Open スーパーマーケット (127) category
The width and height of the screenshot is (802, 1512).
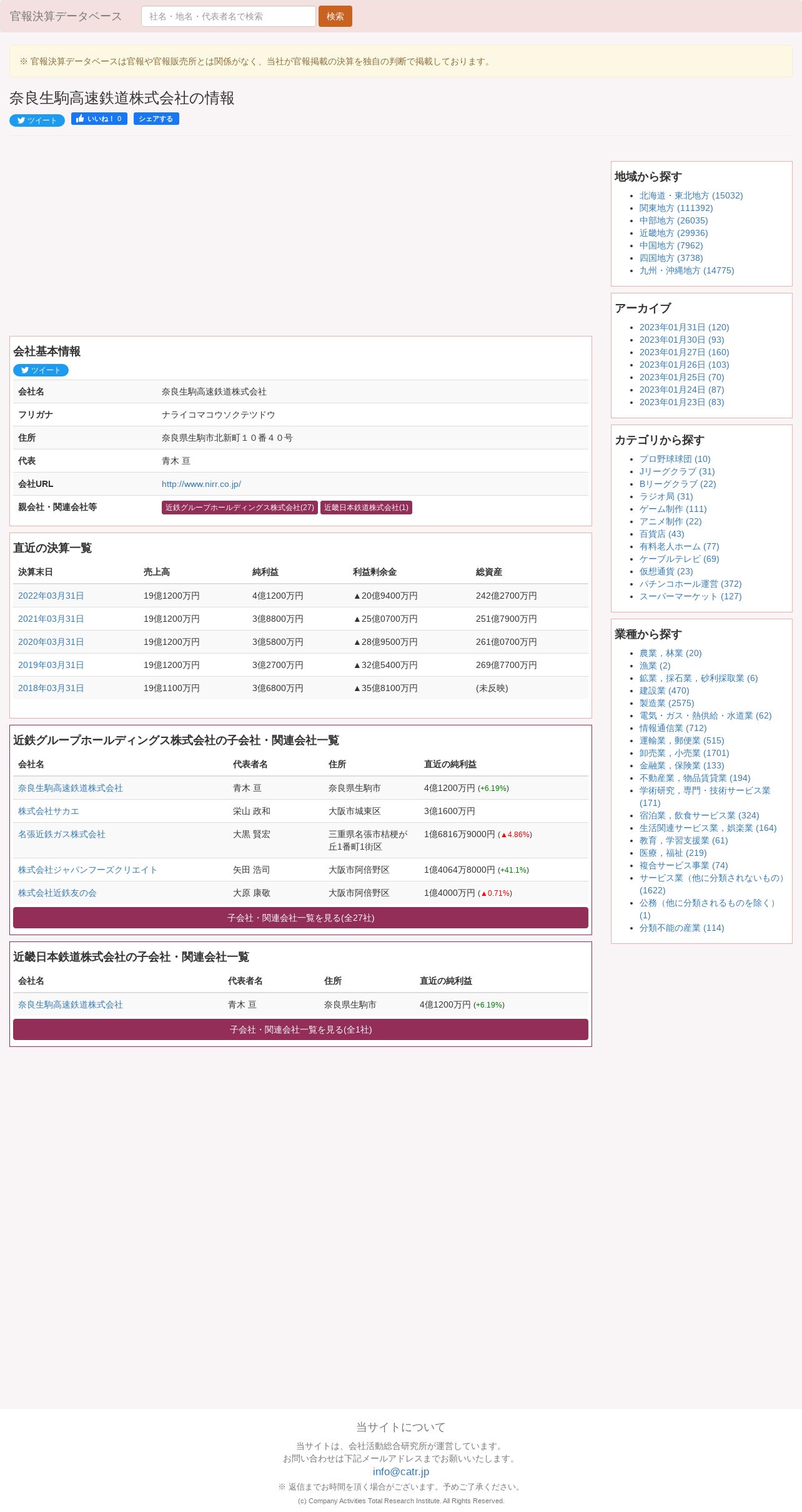click(x=690, y=596)
